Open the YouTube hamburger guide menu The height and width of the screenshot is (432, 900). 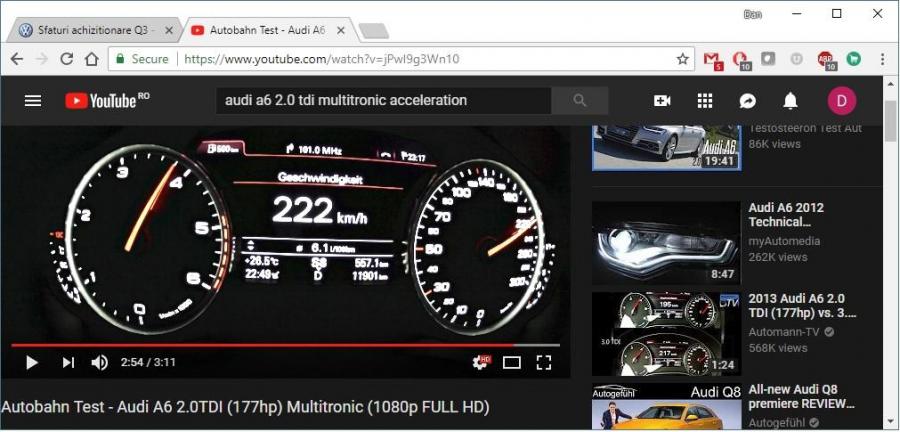pyautogui.click(x=33, y=100)
